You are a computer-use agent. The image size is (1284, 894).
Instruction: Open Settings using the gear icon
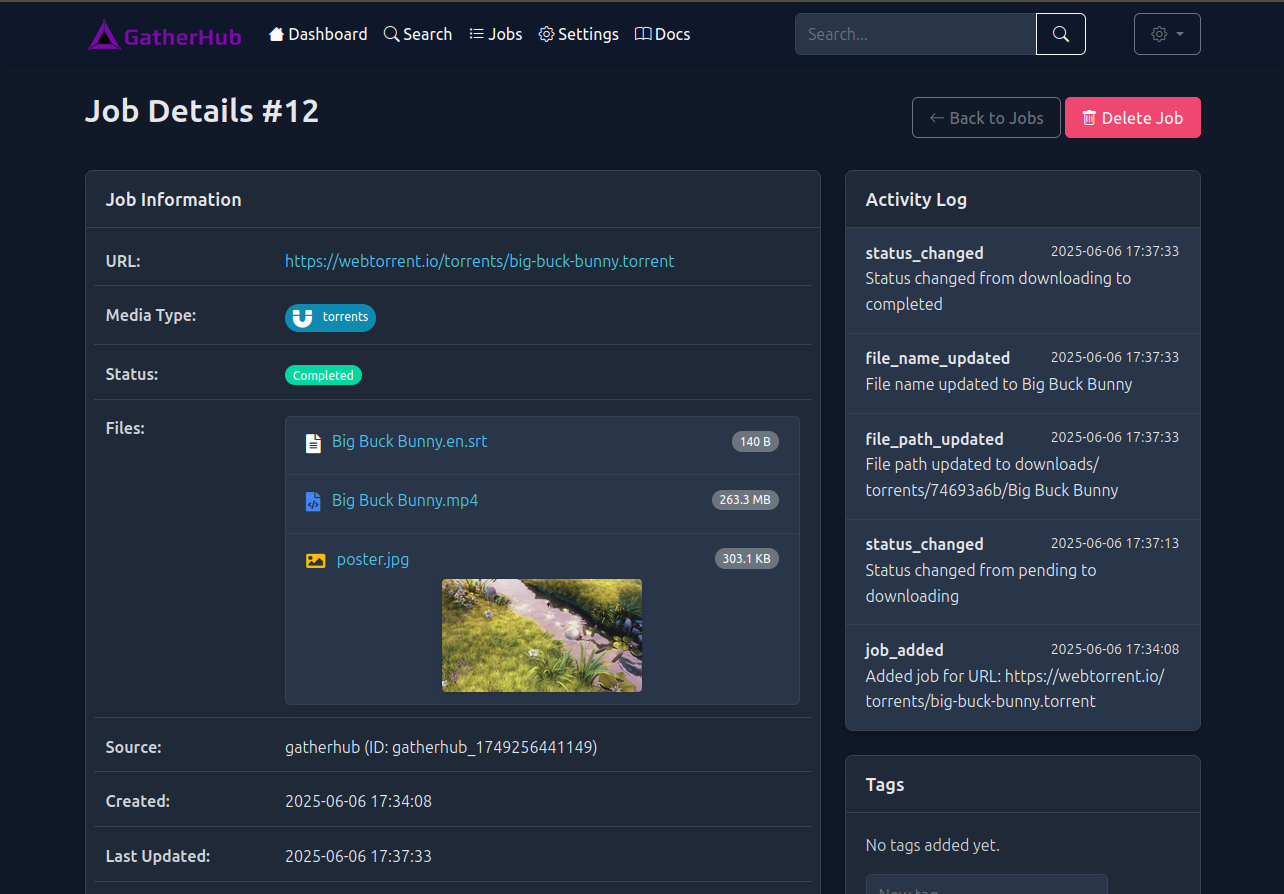(546, 33)
